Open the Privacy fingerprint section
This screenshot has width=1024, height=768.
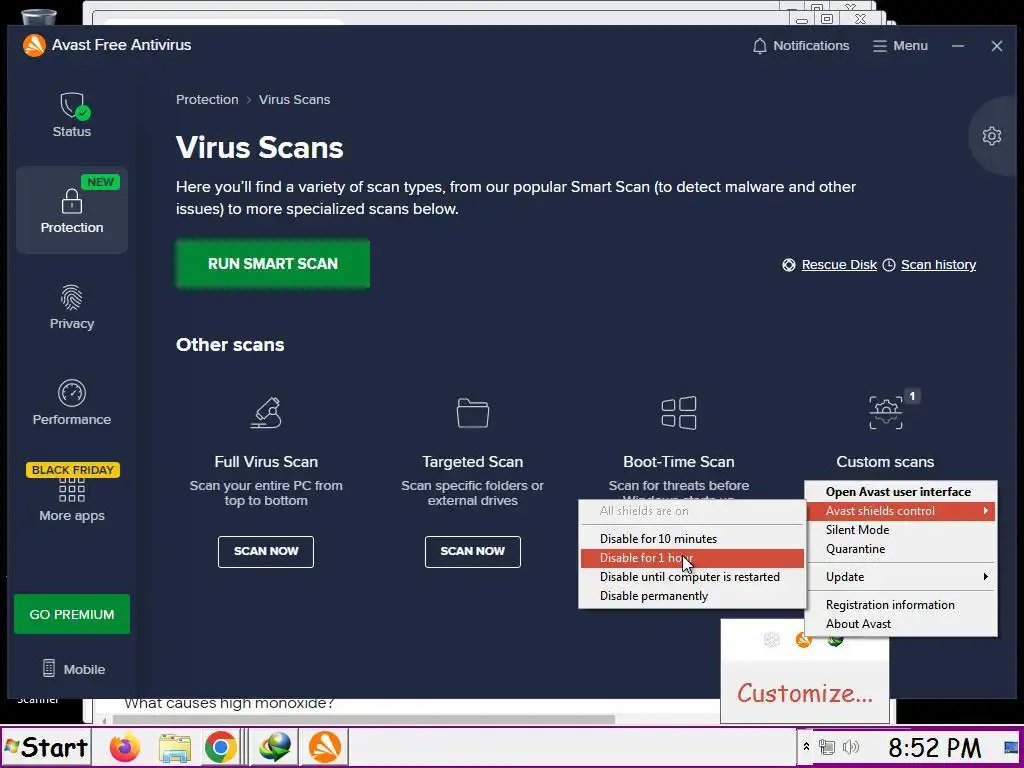[x=72, y=306]
